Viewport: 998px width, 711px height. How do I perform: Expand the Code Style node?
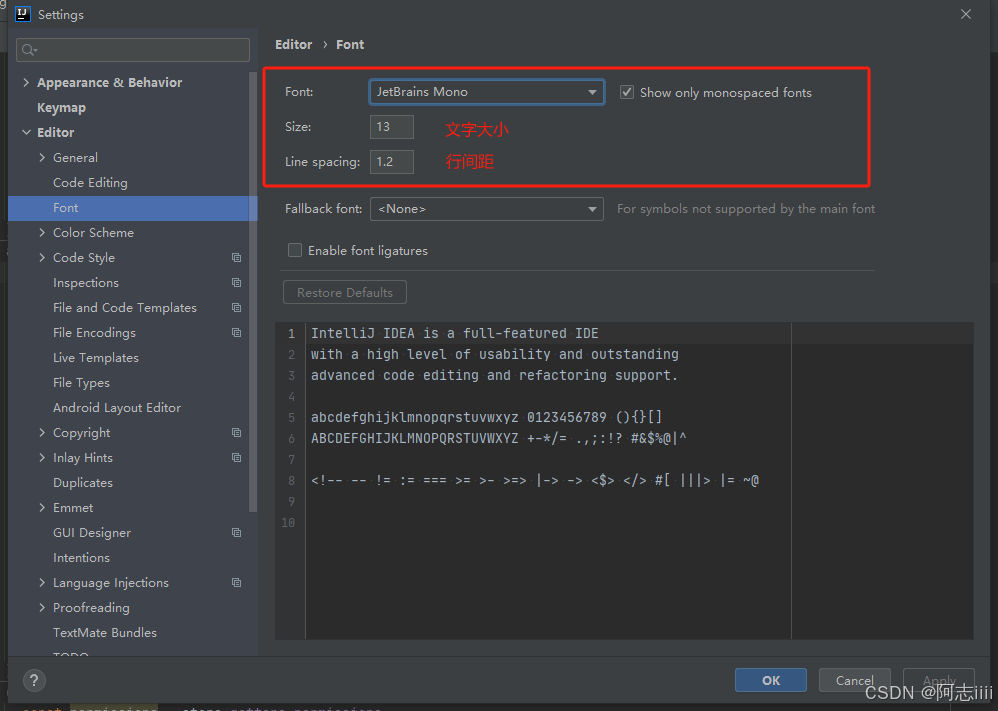click(x=42, y=257)
